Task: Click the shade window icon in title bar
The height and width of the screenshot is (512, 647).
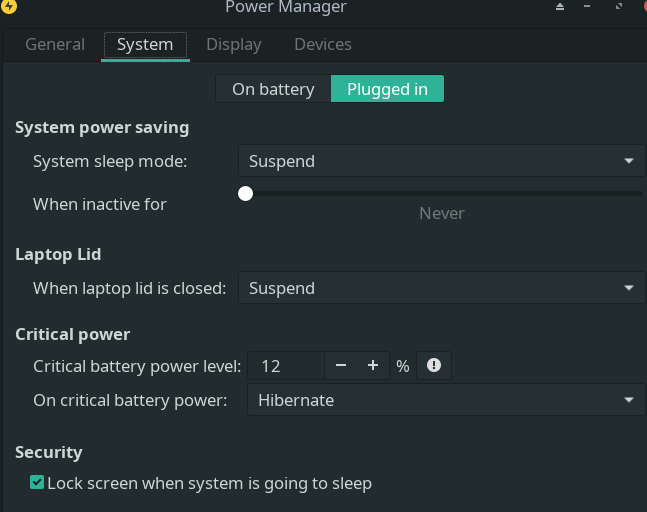Action: pos(560,8)
